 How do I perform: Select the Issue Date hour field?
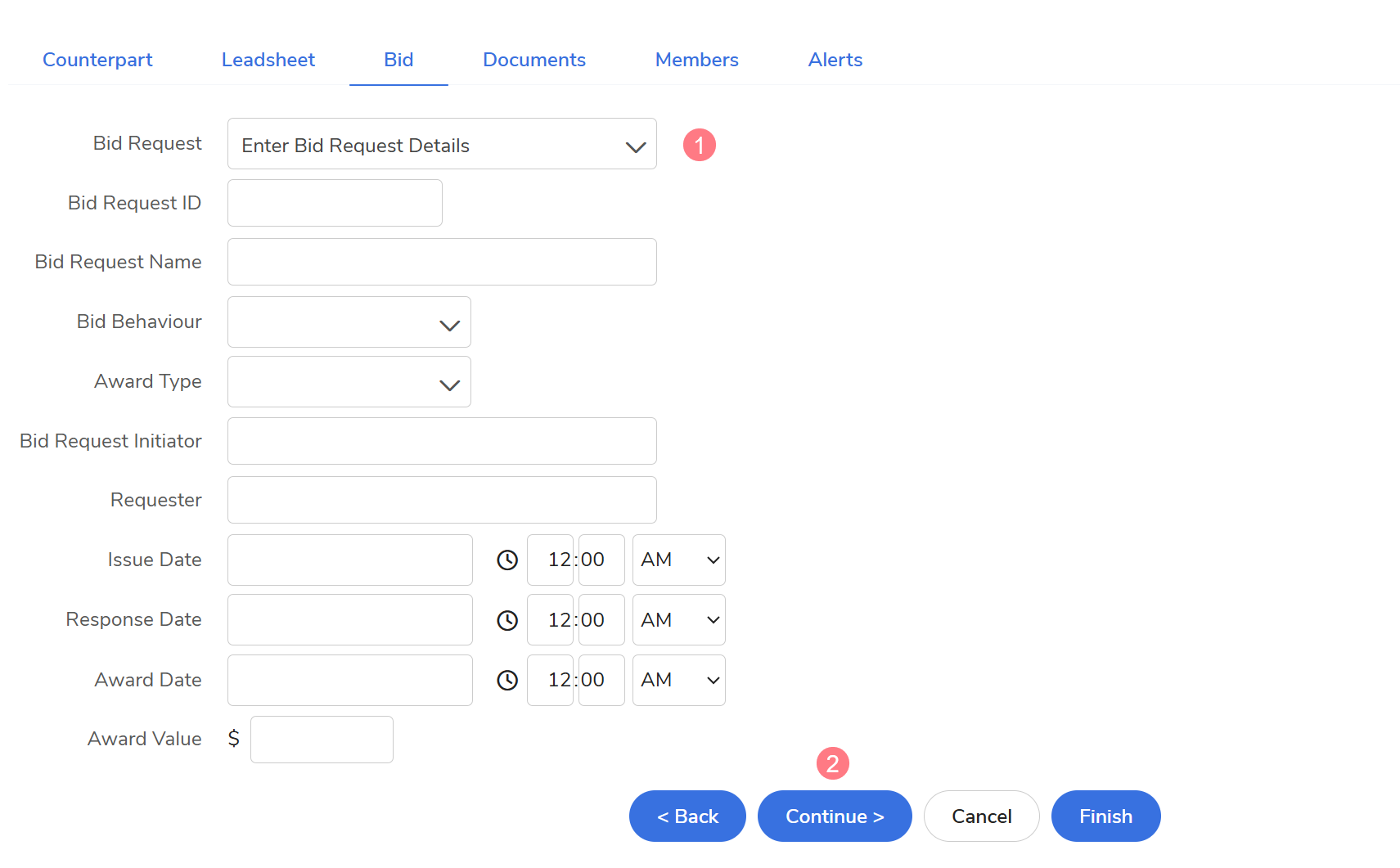(x=550, y=560)
